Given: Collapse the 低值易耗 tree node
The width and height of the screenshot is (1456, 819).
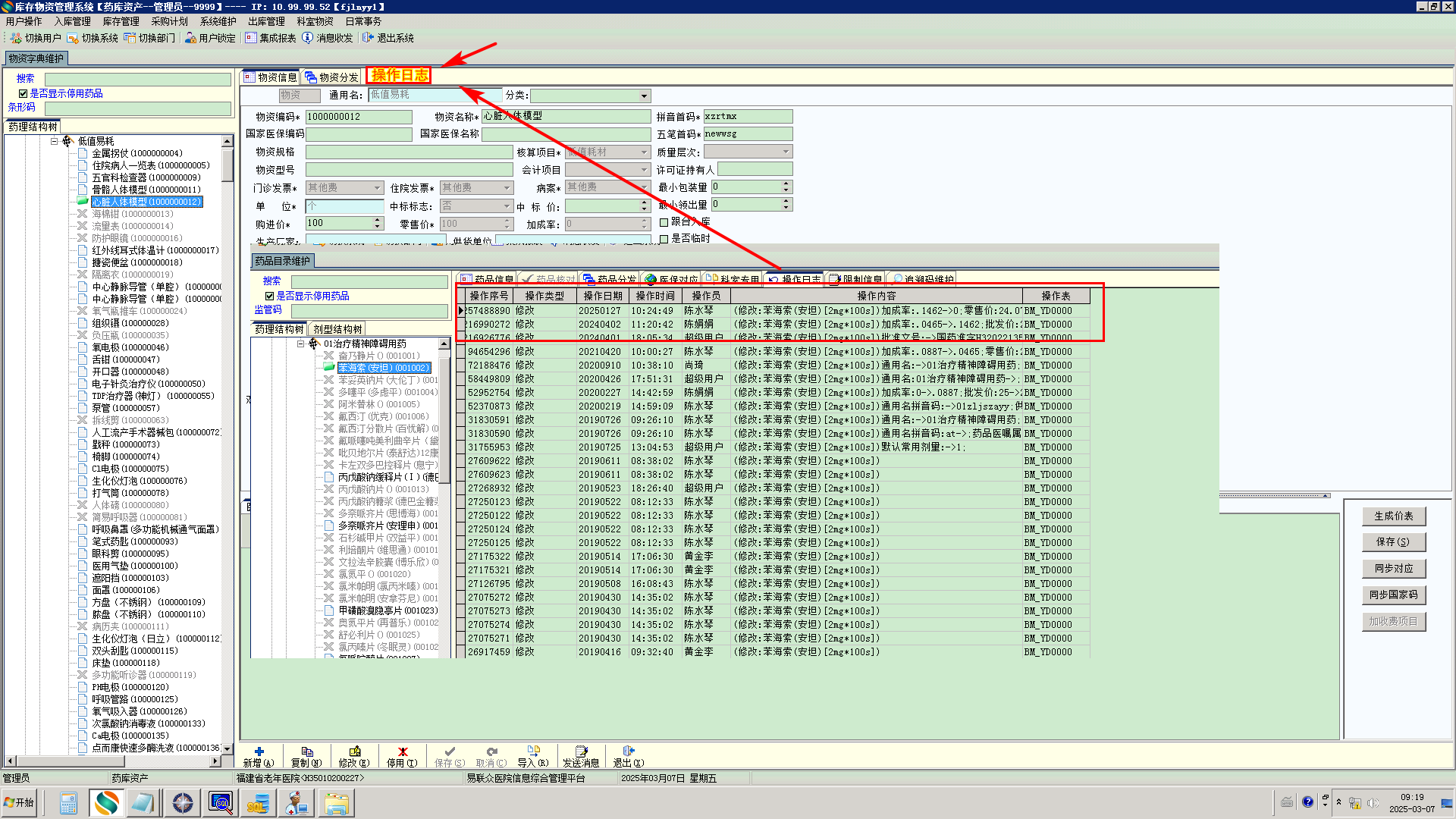Looking at the screenshot, I should (55, 142).
